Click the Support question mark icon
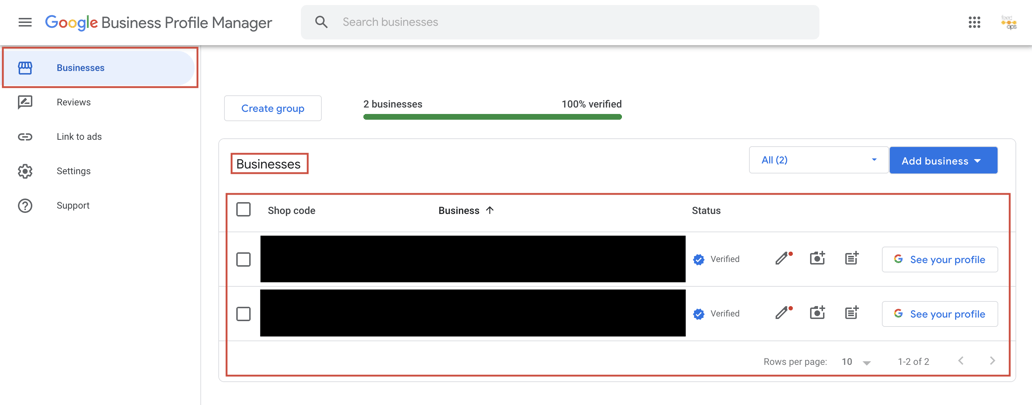This screenshot has width=1032, height=405. pos(25,205)
